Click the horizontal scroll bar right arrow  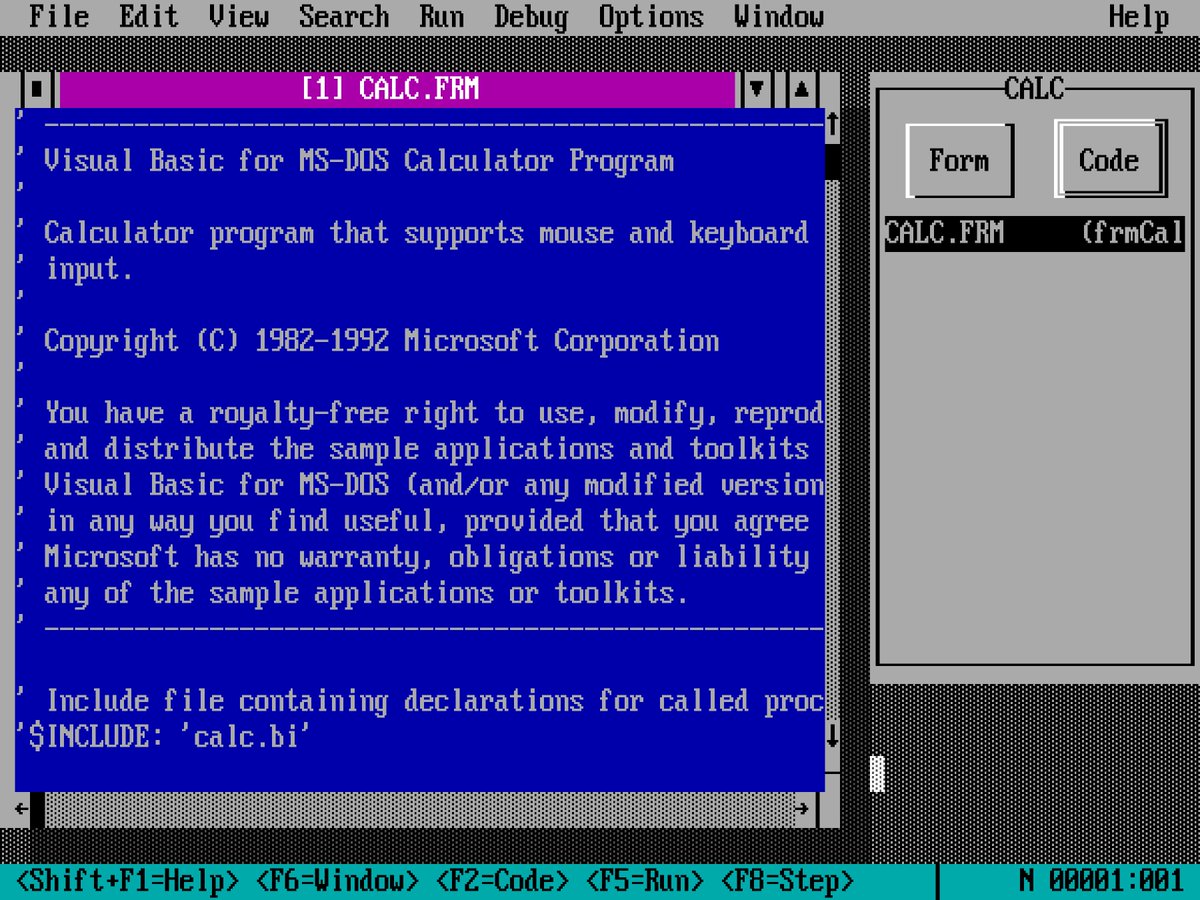tap(802, 809)
